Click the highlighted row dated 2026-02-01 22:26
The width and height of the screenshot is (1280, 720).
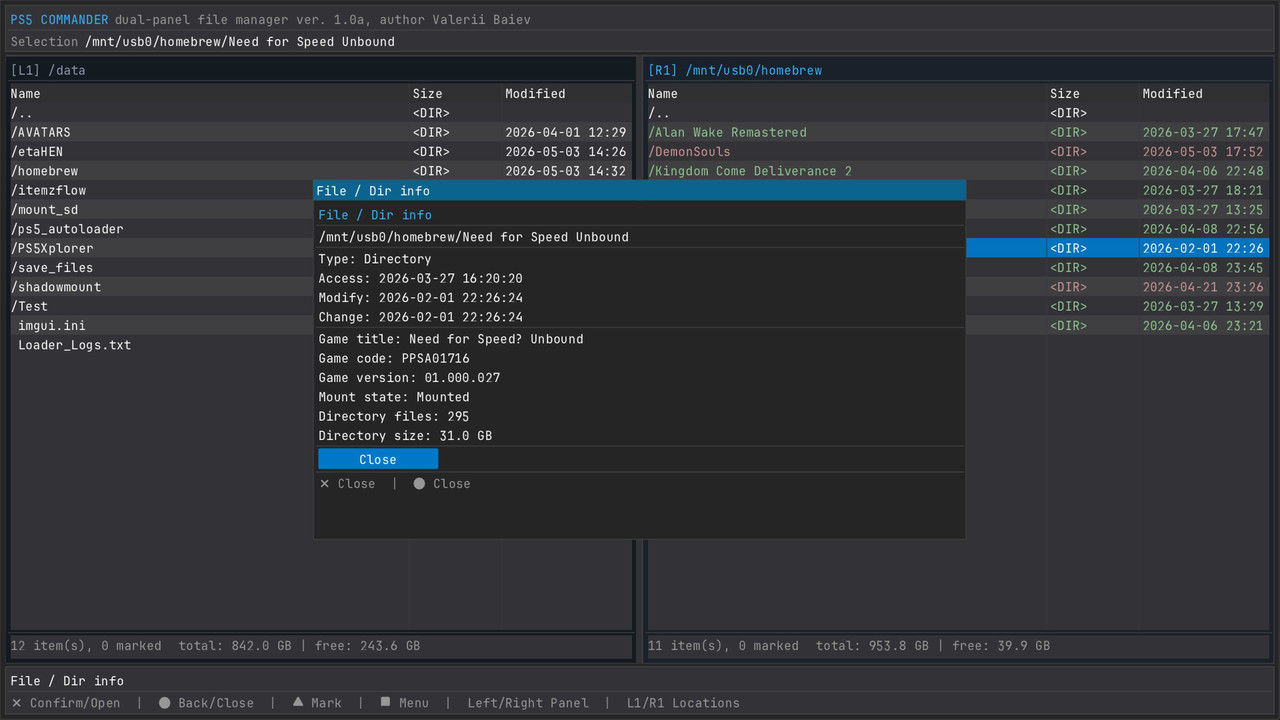(x=1118, y=248)
